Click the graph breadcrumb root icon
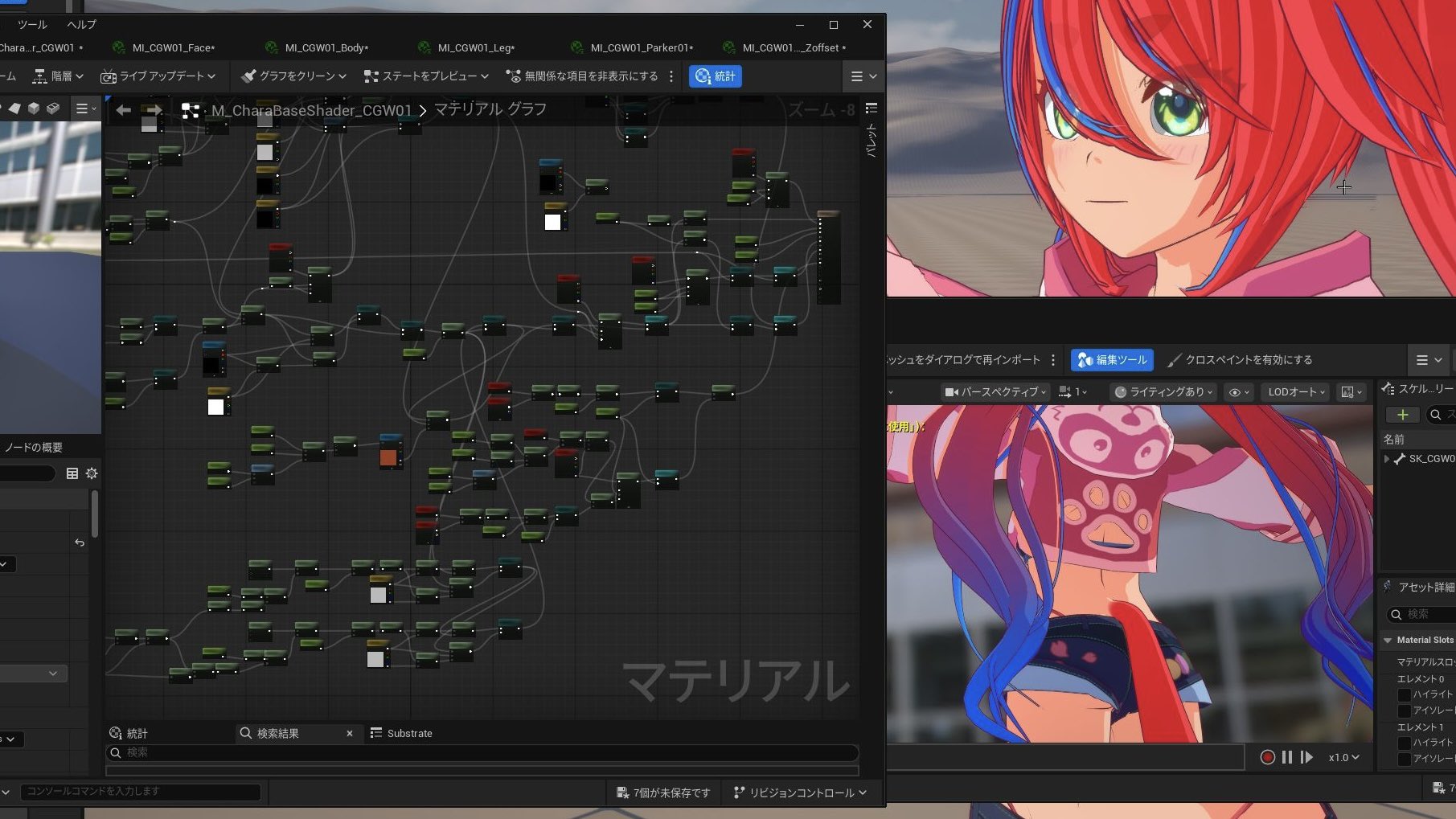This screenshot has width=1456, height=819. click(x=191, y=110)
